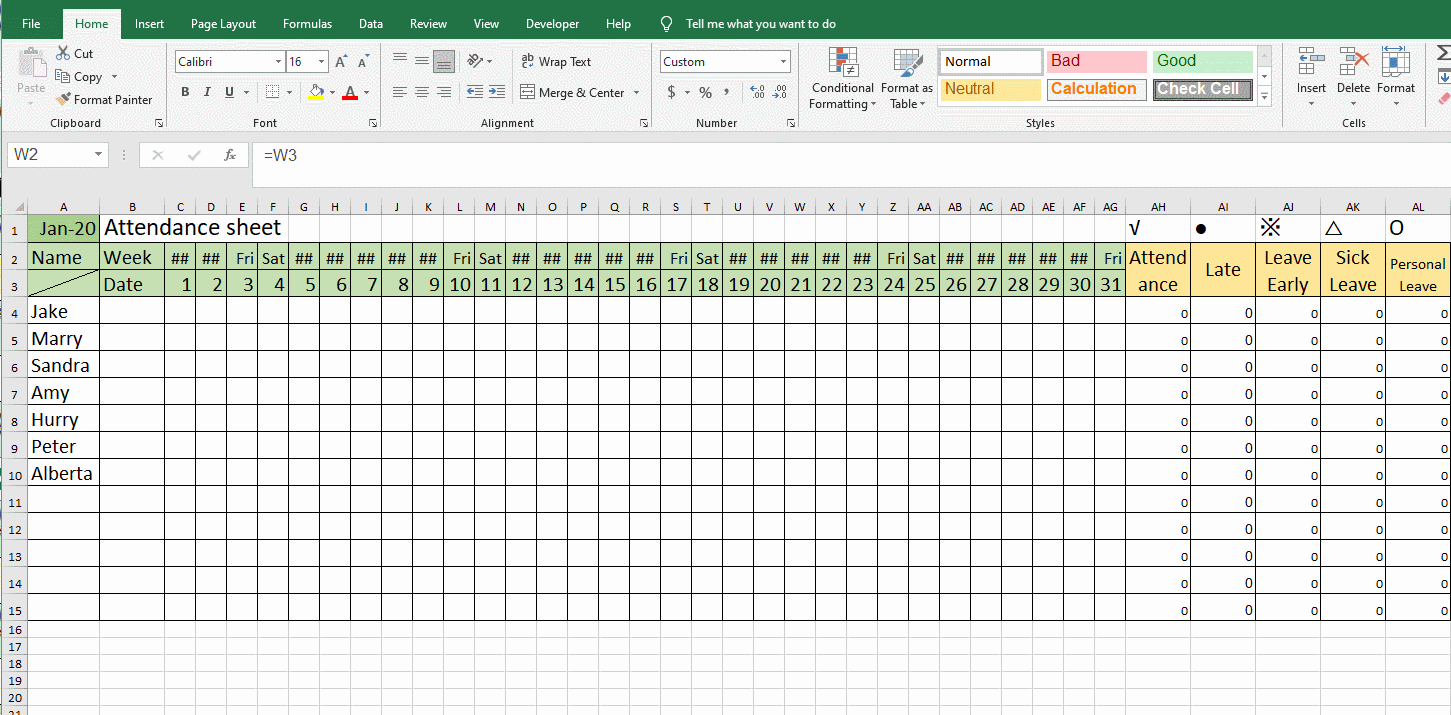Select Bottom Align icon
This screenshot has height=715, width=1451.
point(444,61)
